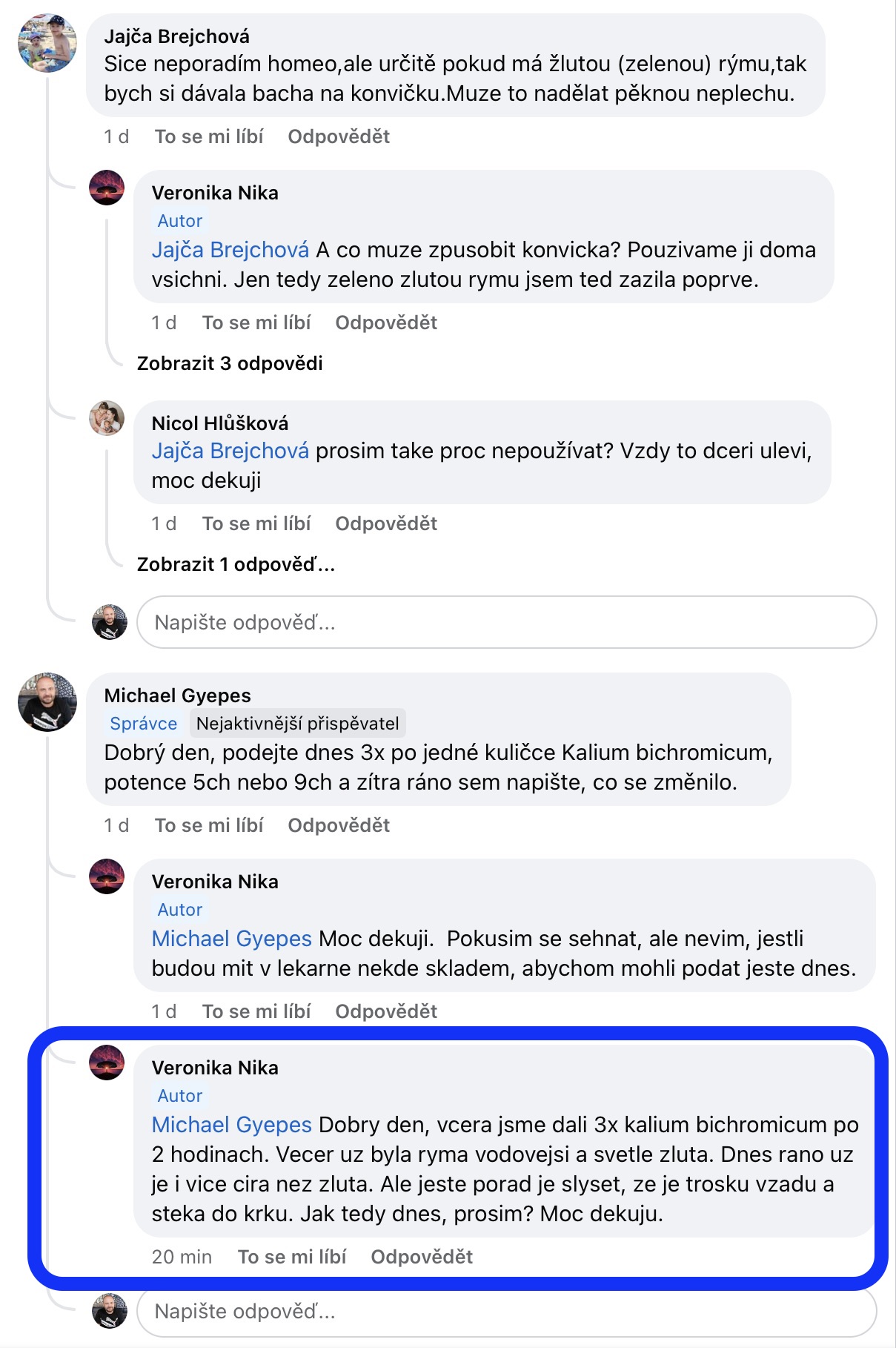
Task: Click "Nejaktivnější přispěvatel" badge
Action: pos(298,724)
